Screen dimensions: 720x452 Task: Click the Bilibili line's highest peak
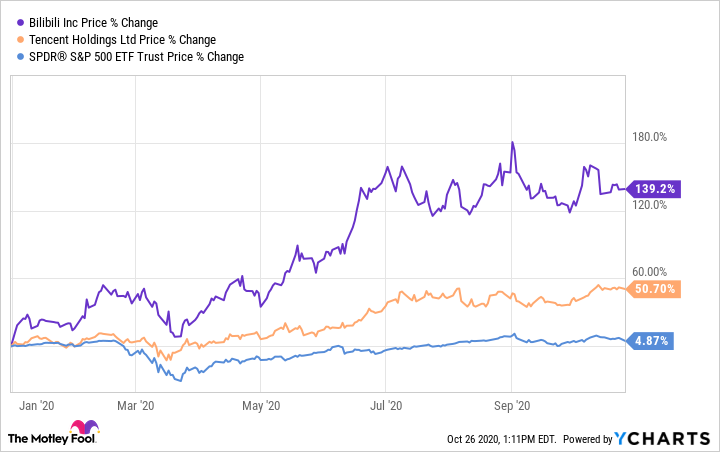512,143
